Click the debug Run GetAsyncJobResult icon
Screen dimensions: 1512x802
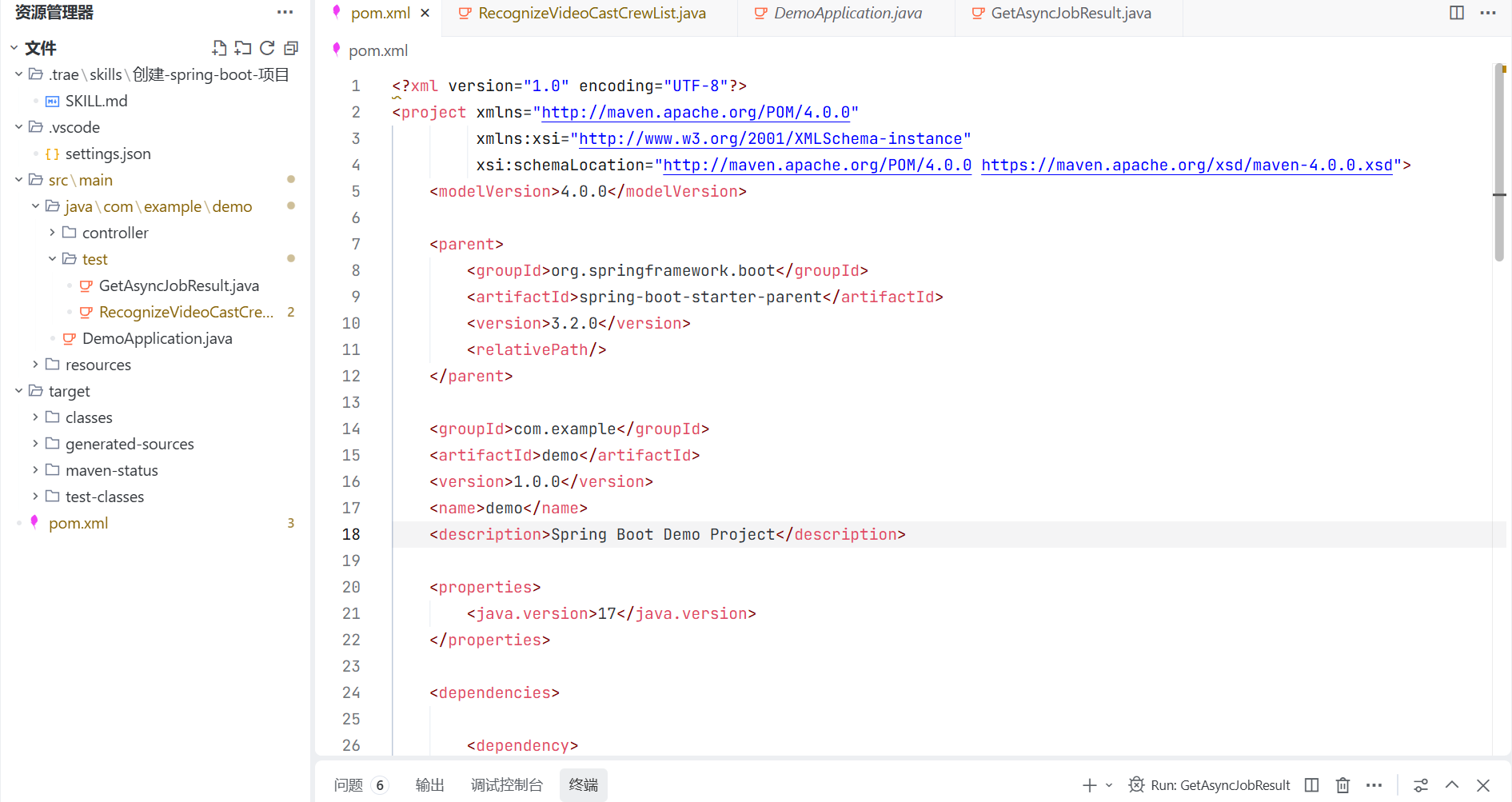click(1136, 785)
